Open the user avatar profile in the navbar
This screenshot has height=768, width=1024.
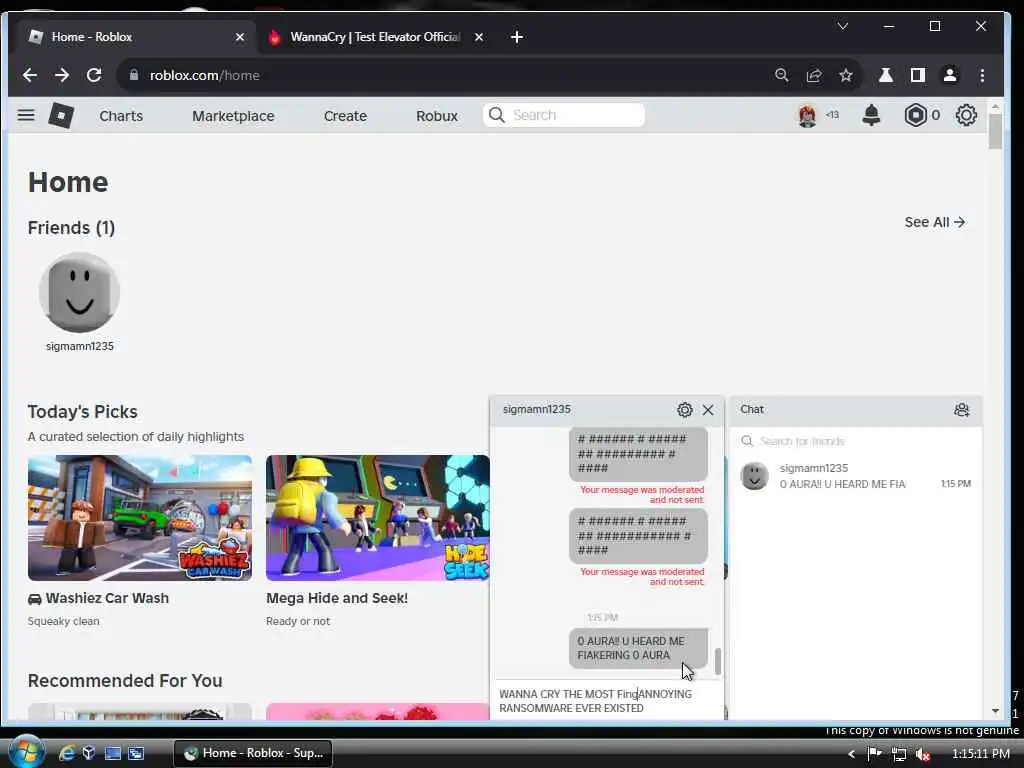[x=807, y=116]
